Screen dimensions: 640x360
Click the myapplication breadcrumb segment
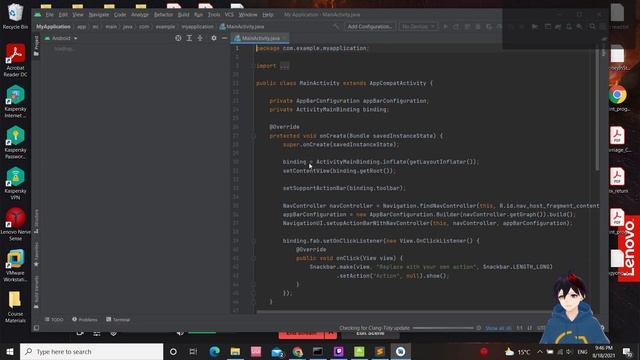198,27
